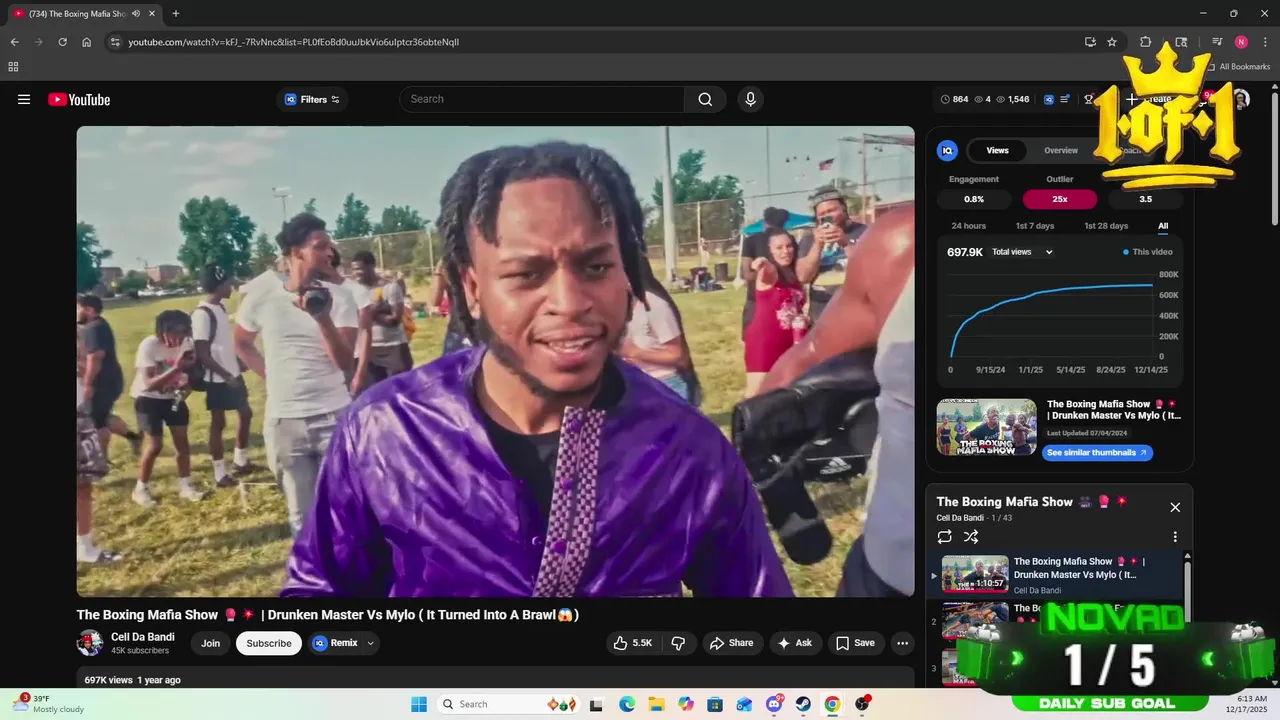Select the 24 hours time range
The width and height of the screenshot is (1280, 720).
click(x=968, y=226)
